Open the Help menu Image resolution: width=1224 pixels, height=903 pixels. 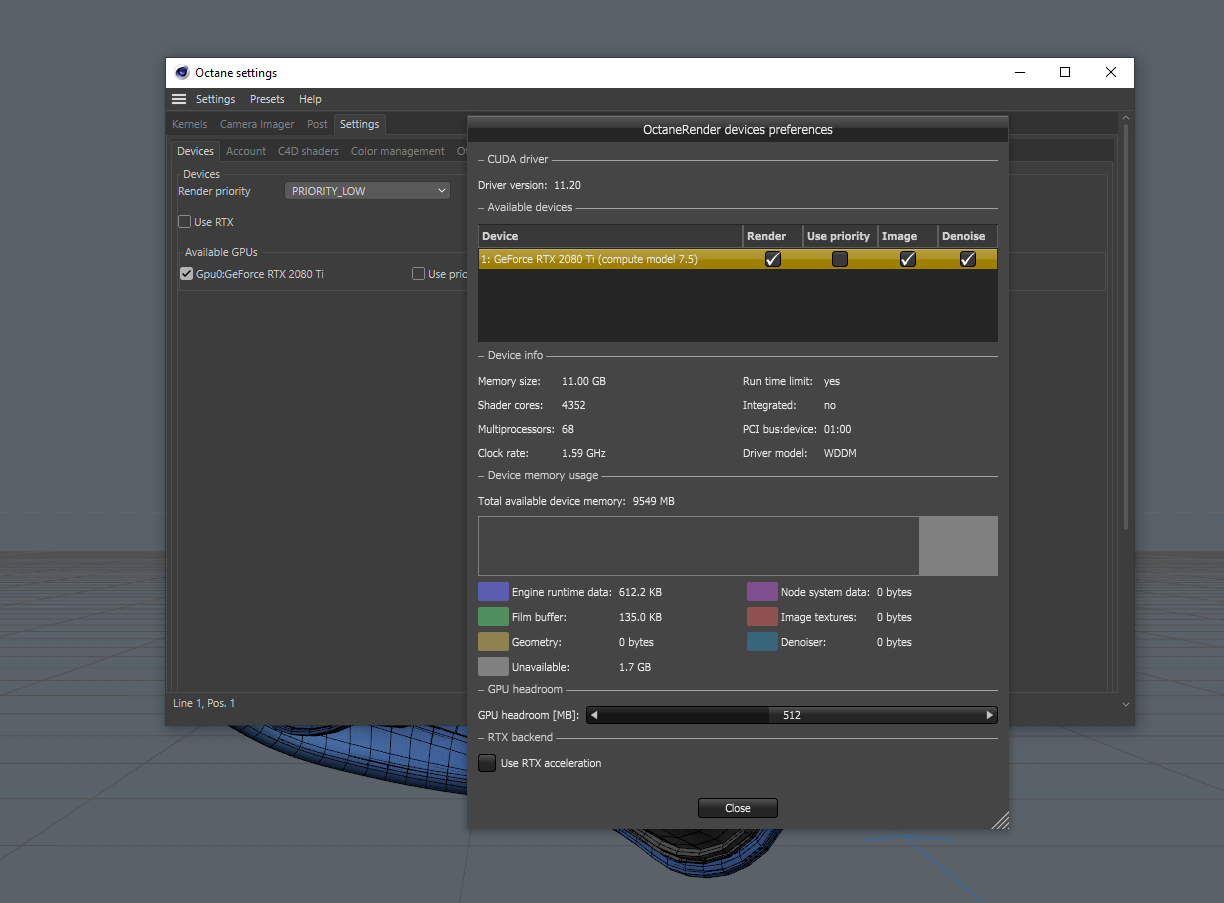[310, 99]
